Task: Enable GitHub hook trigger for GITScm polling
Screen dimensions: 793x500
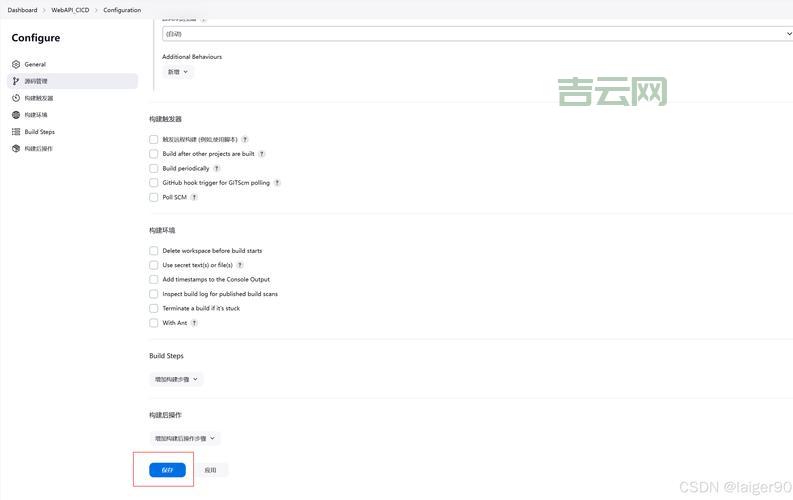Action: 154,183
